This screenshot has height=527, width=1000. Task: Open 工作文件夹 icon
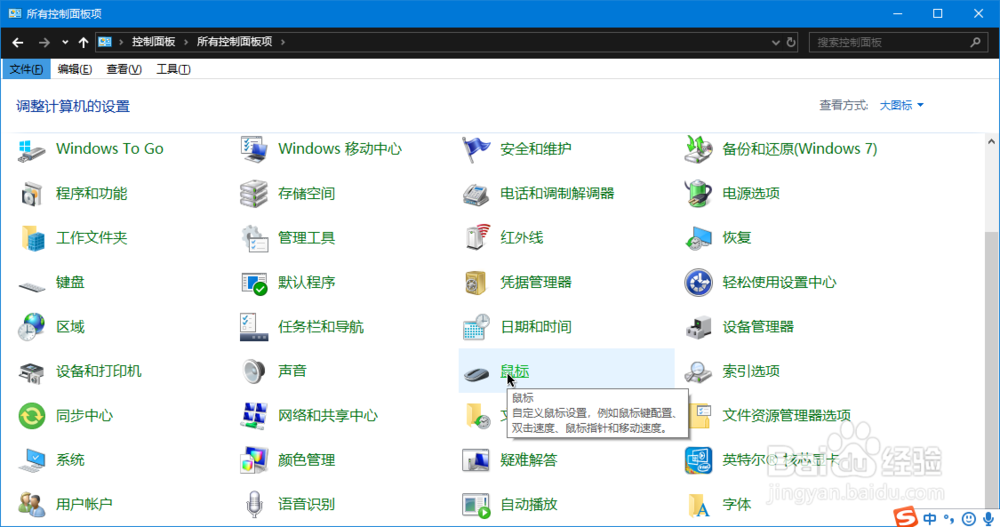point(31,239)
